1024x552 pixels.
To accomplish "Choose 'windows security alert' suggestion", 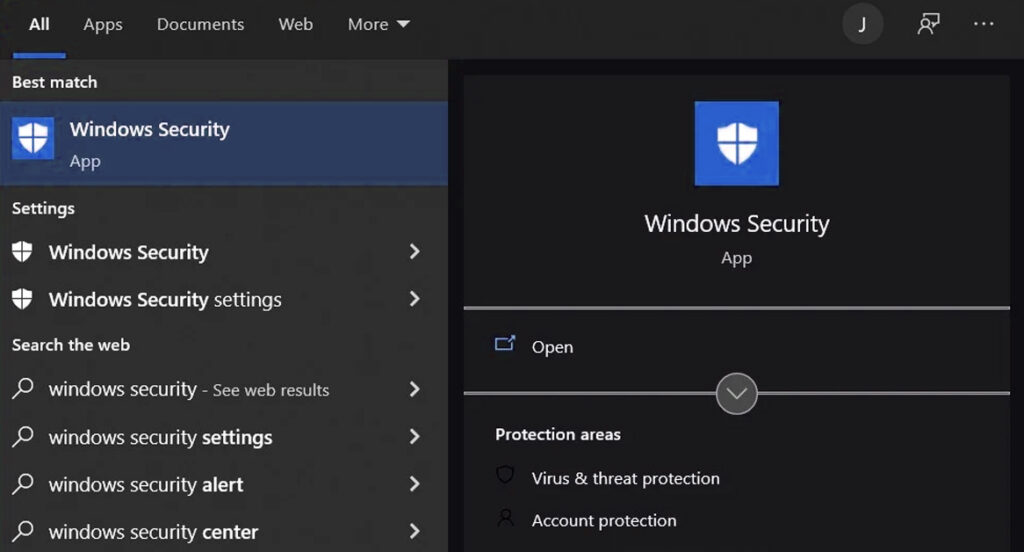I will pyautogui.click(x=224, y=485).
